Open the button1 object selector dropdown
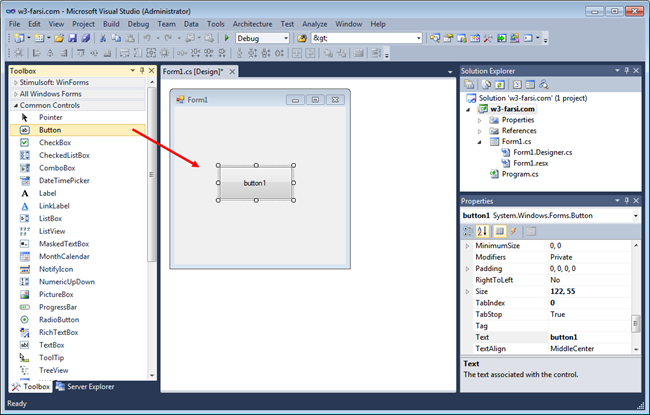 (x=635, y=216)
